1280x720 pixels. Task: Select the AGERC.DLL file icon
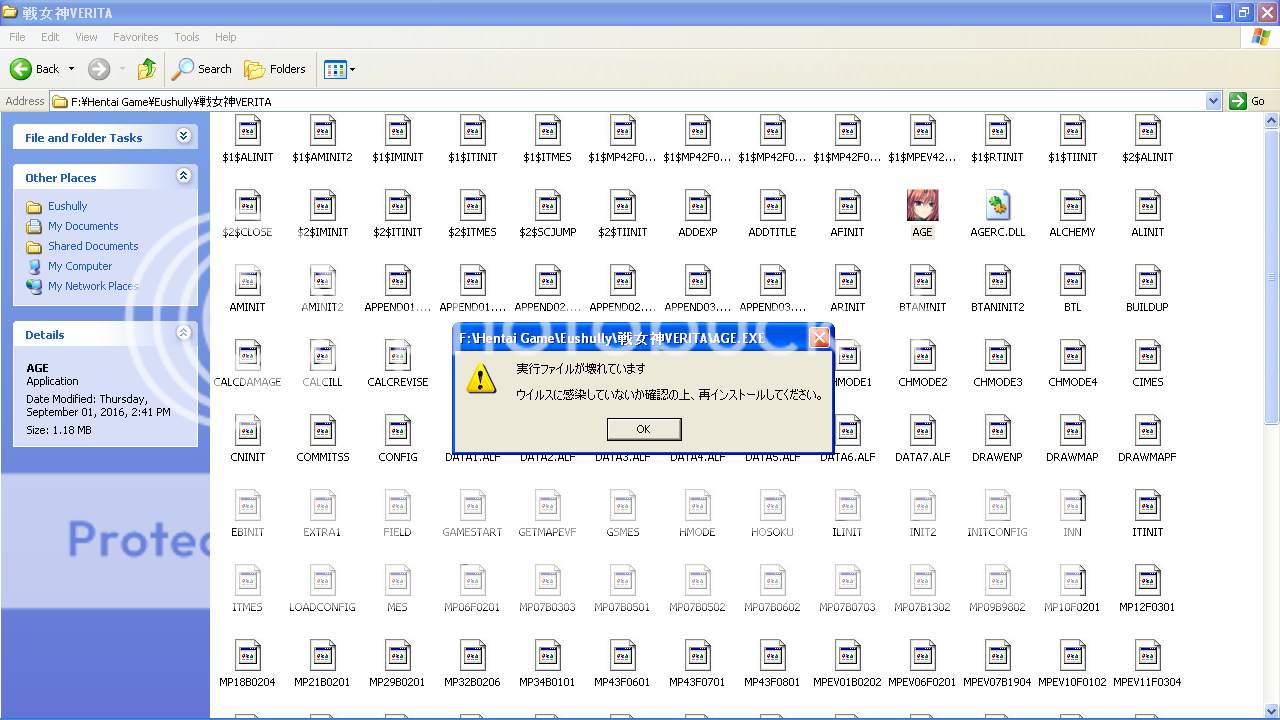(x=997, y=206)
